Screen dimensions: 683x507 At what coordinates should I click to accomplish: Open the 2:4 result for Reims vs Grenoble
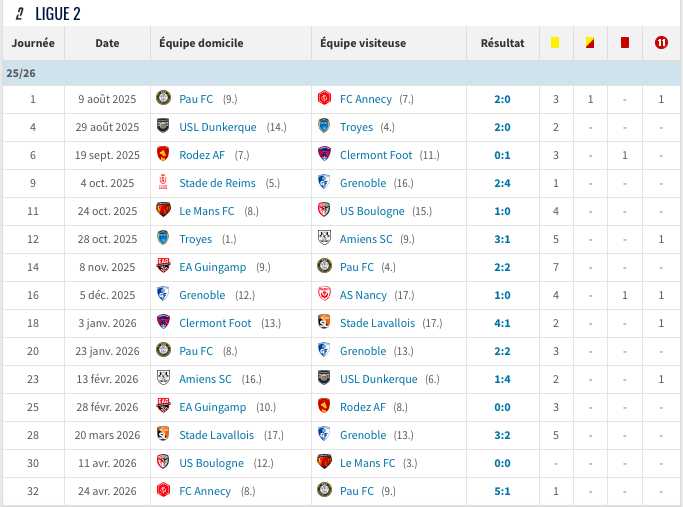coord(502,183)
